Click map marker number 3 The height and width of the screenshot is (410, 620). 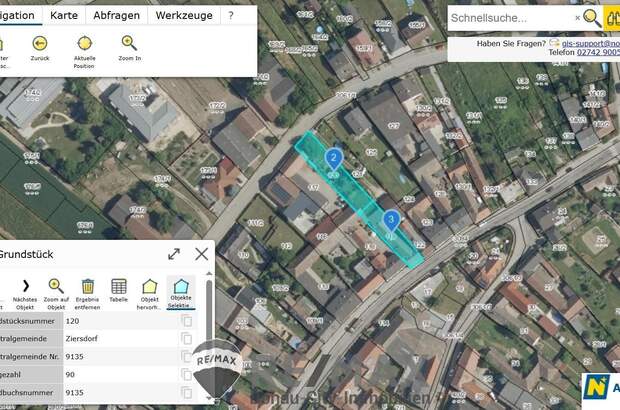pyautogui.click(x=391, y=220)
